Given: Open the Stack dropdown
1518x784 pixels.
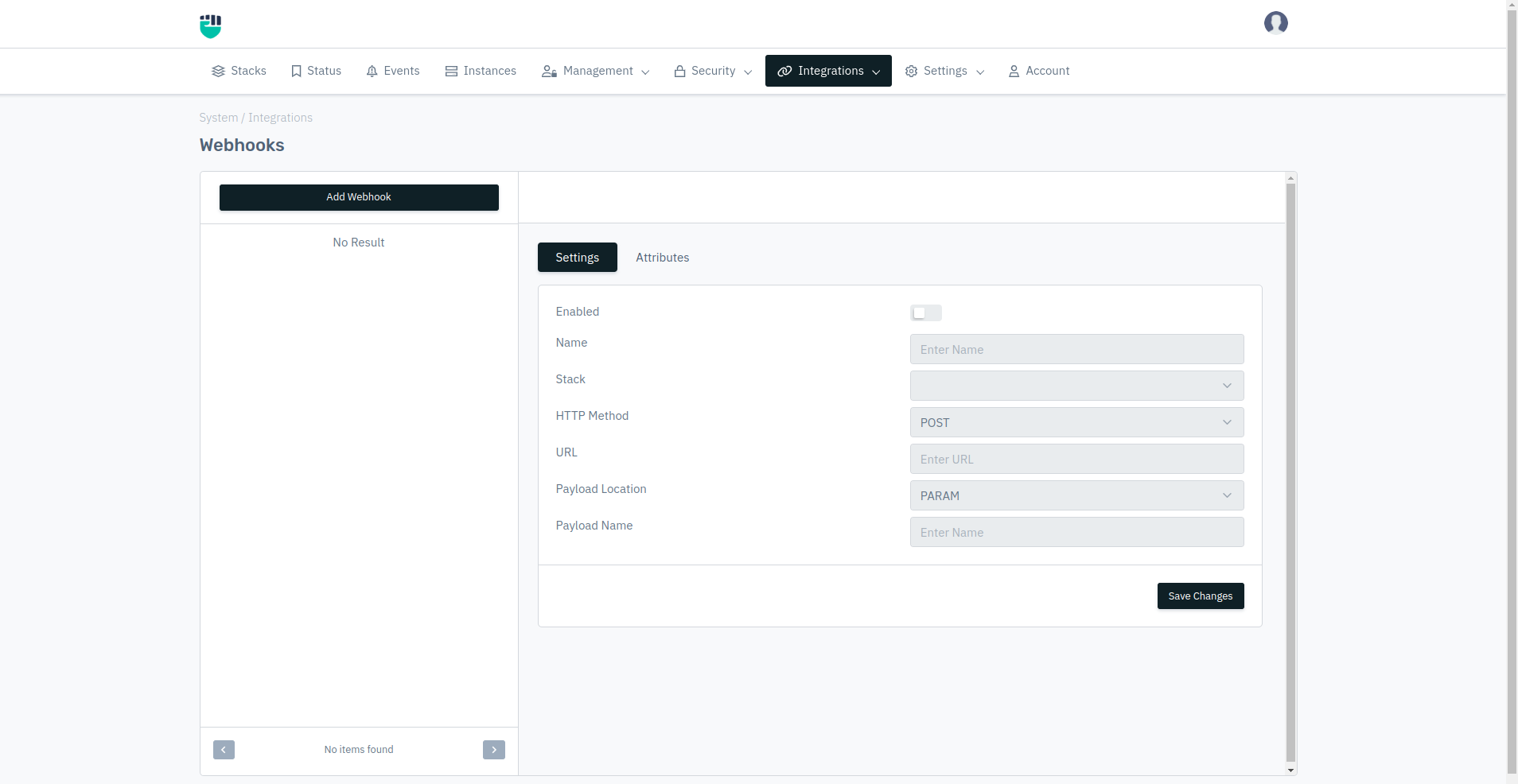Looking at the screenshot, I should [1076, 386].
